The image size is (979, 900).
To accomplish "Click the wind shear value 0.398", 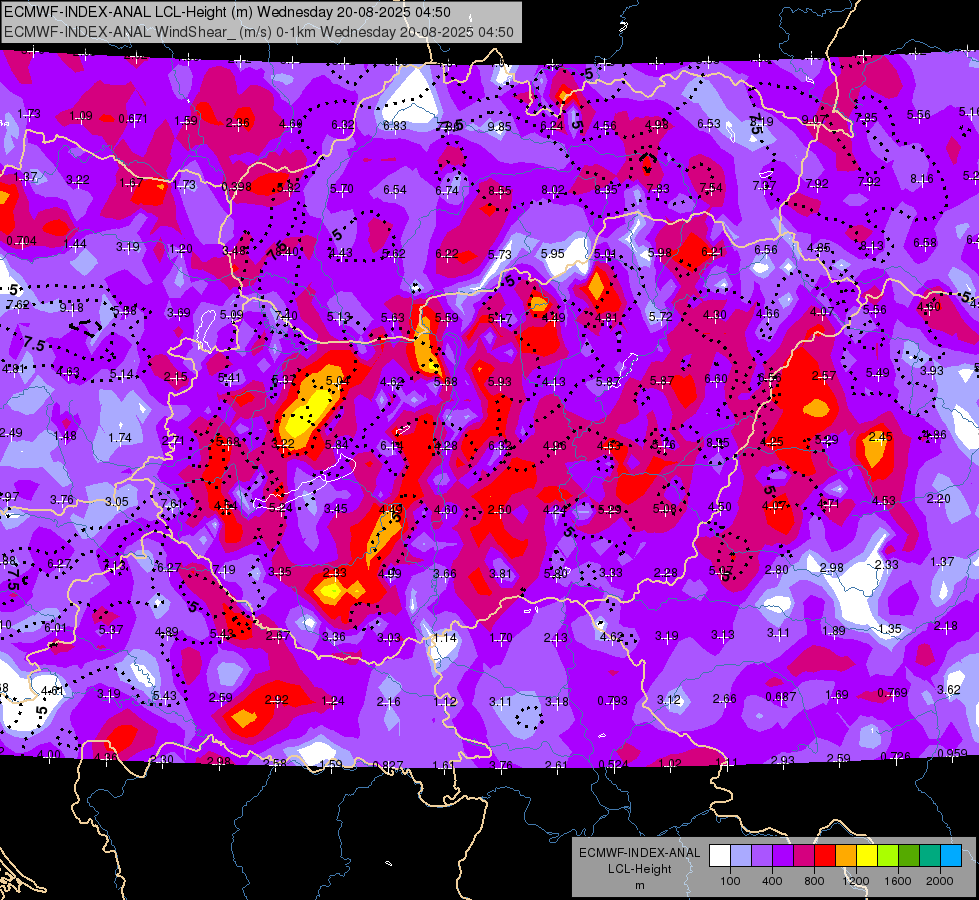I will pos(237,187).
